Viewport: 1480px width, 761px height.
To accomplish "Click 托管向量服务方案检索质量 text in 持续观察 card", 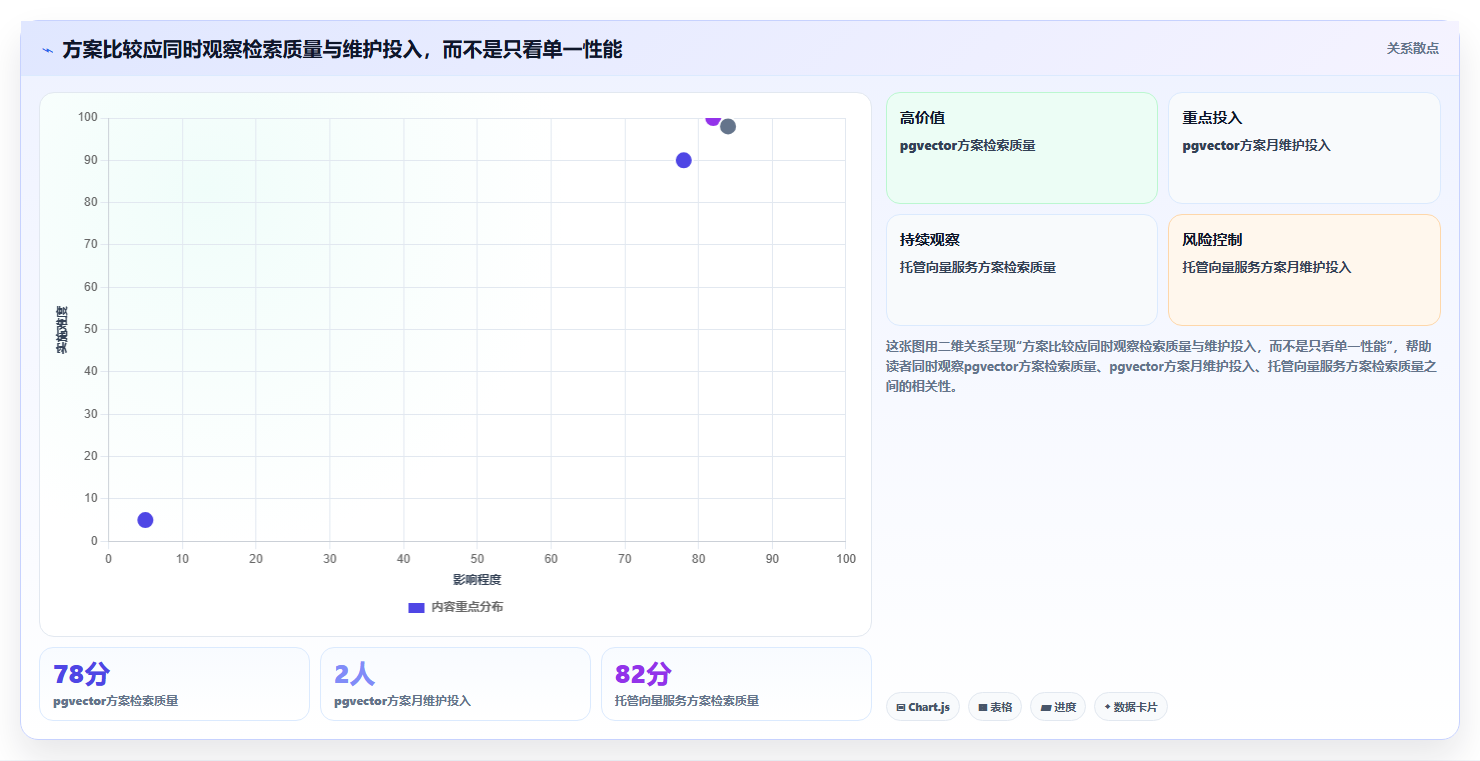I will coord(977,267).
